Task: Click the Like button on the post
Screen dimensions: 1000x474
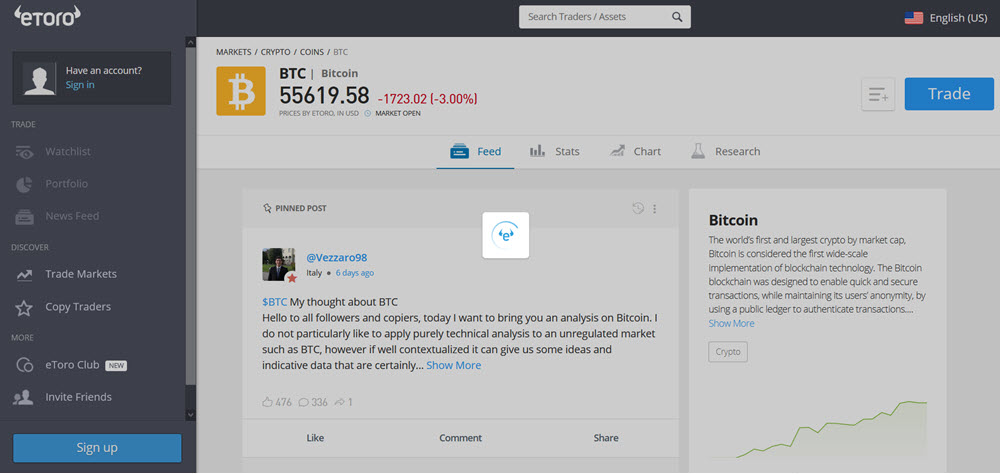Action: tap(315, 438)
